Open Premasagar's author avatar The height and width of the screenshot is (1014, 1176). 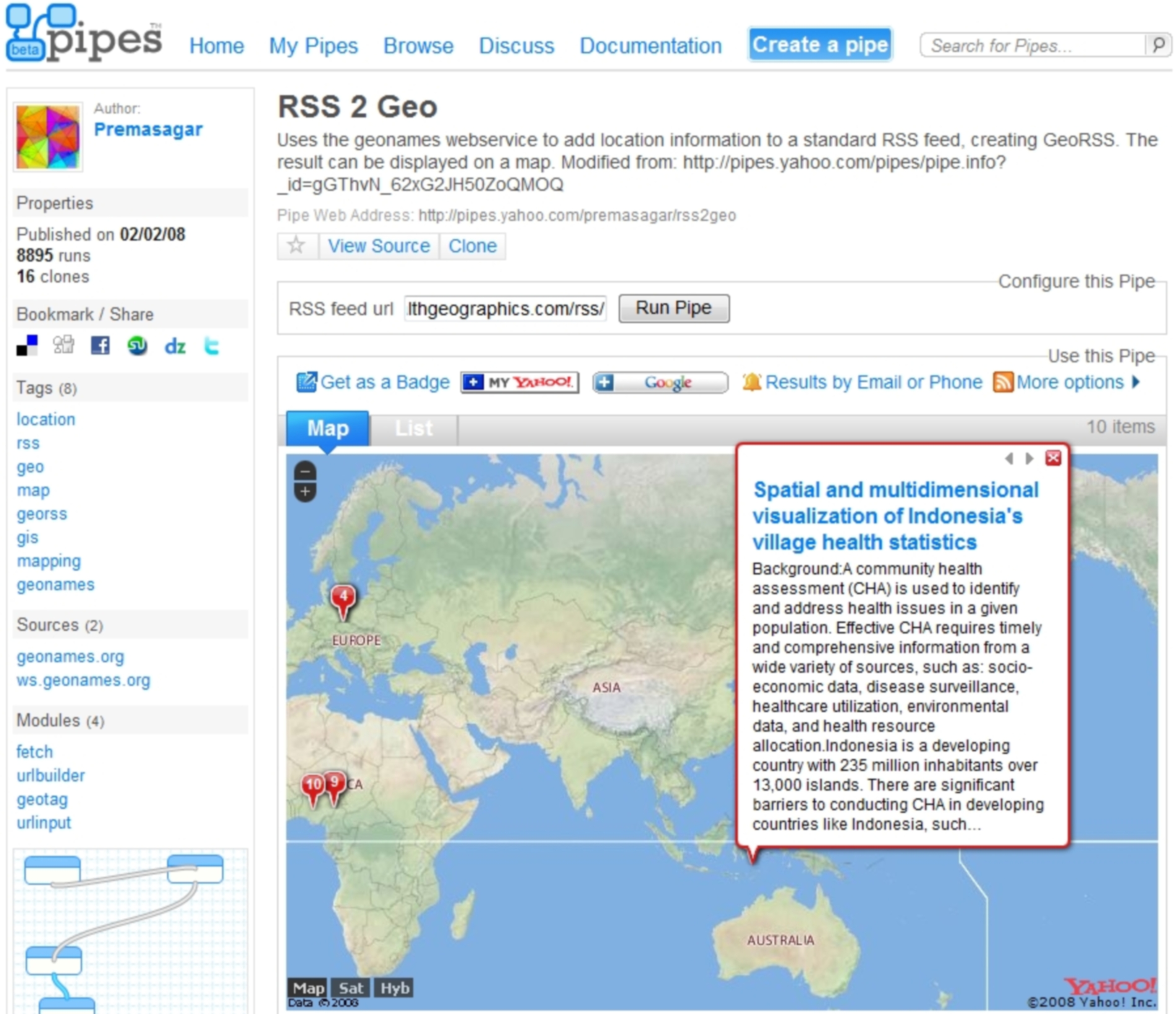(x=48, y=136)
